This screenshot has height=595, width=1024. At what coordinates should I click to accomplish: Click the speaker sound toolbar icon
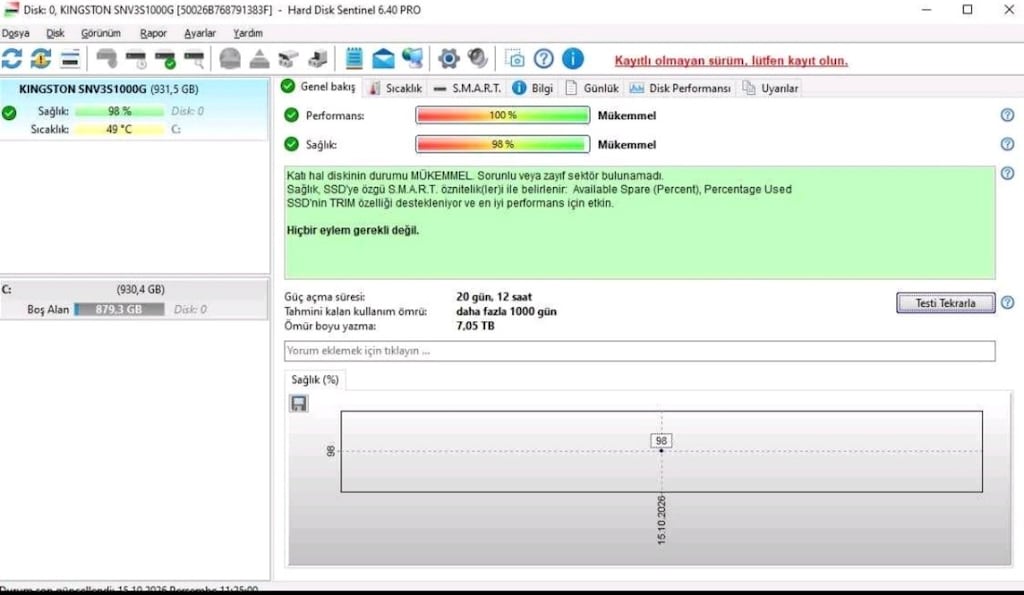point(478,59)
